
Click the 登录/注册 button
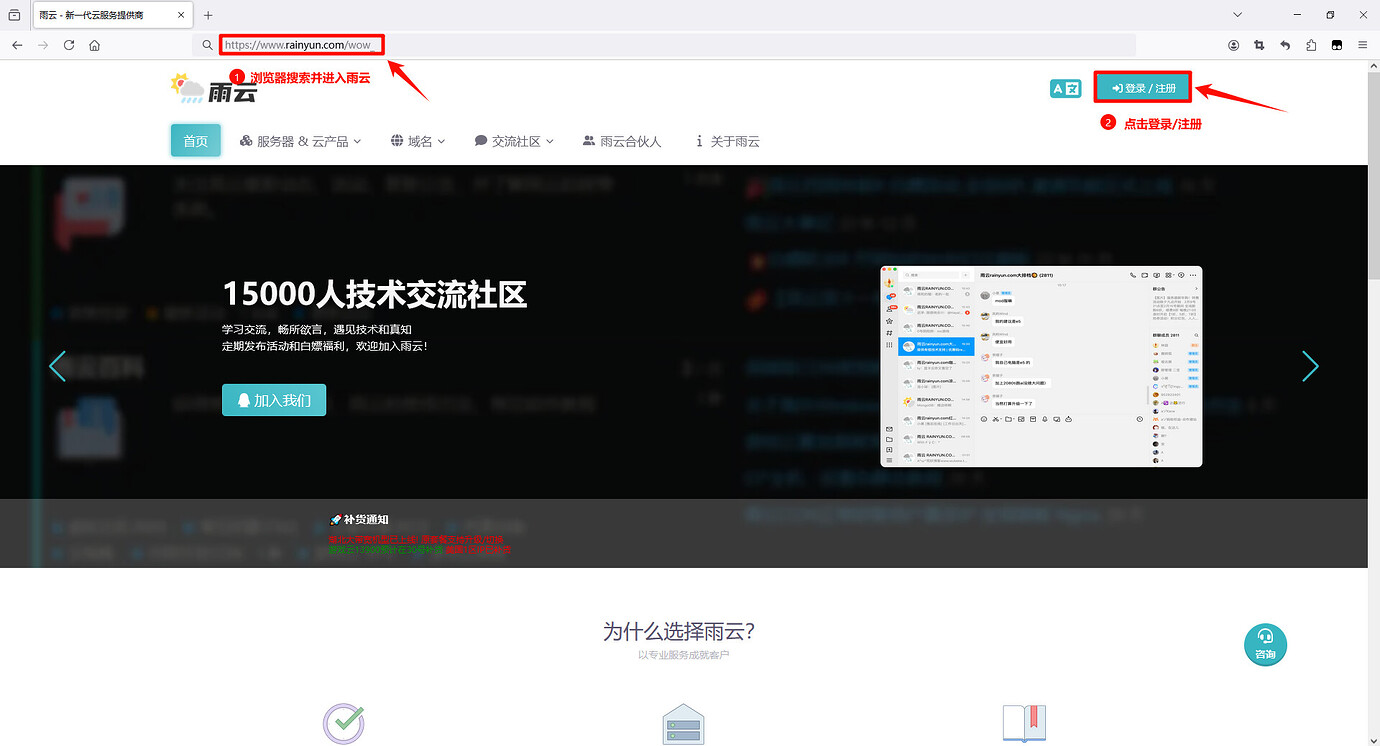click(1142, 88)
